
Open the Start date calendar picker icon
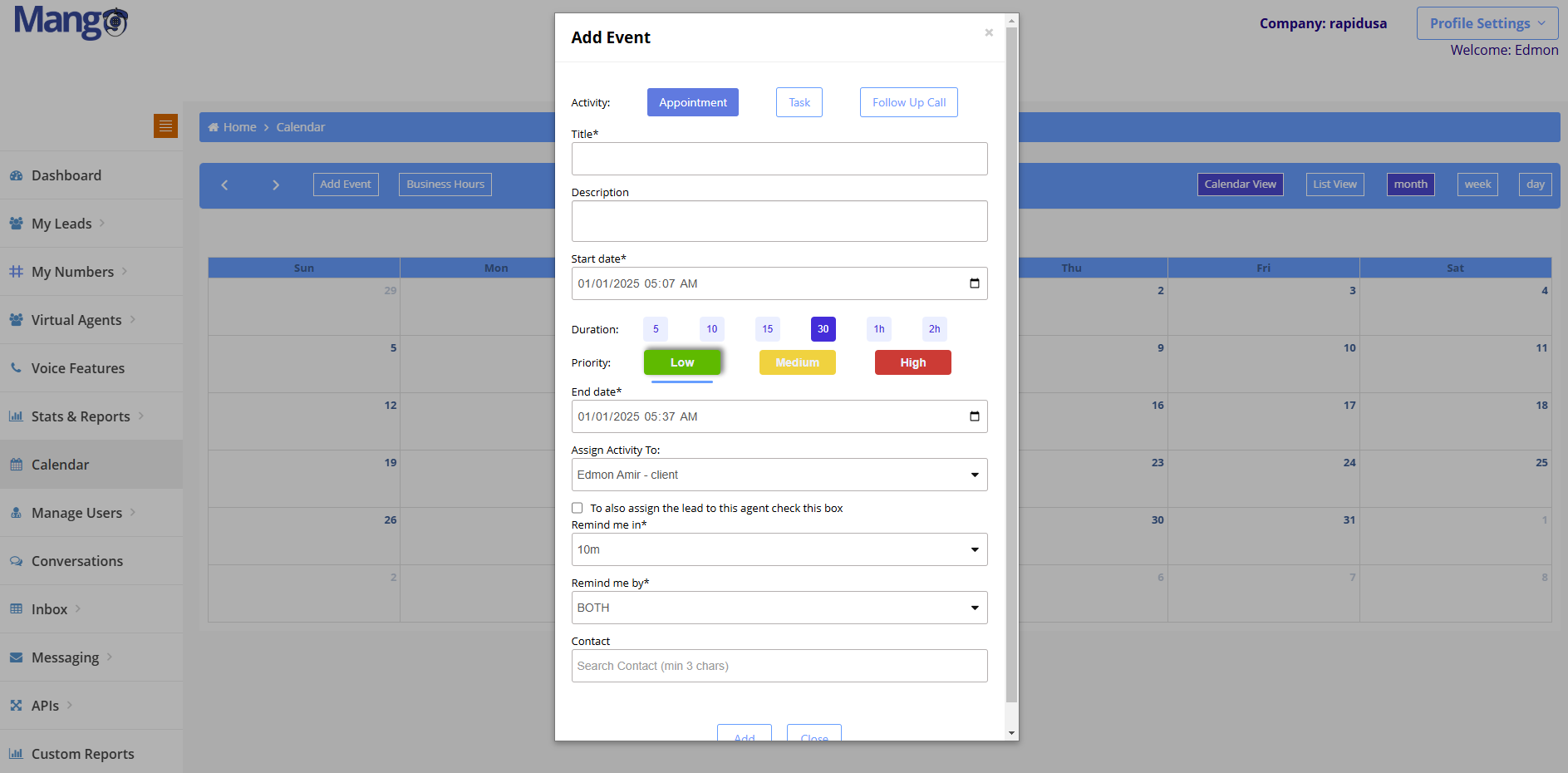(x=973, y=283)
